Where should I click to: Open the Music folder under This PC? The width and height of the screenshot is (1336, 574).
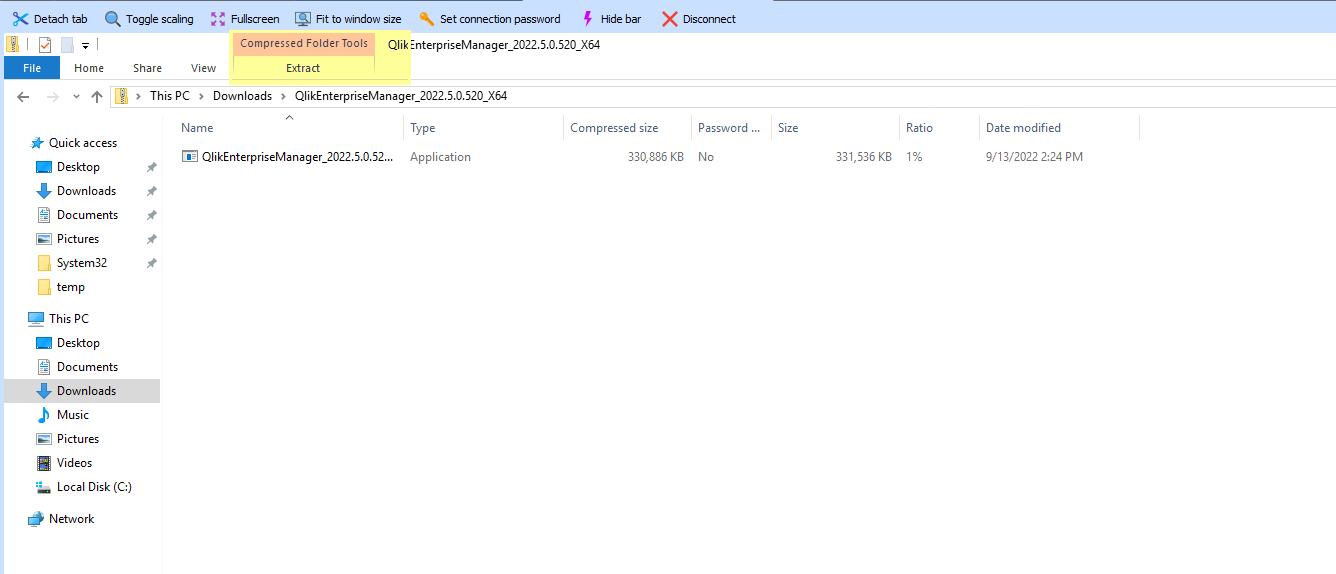pos(73,415)
